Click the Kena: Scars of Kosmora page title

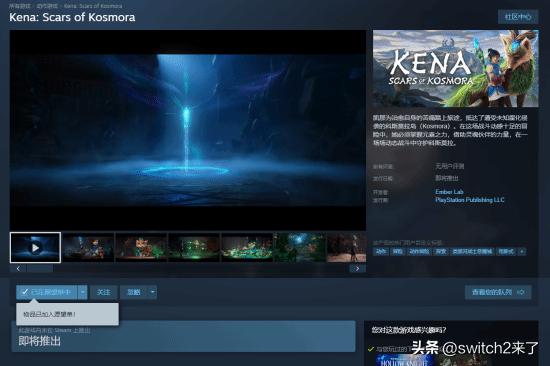click(x=72, y=17)
